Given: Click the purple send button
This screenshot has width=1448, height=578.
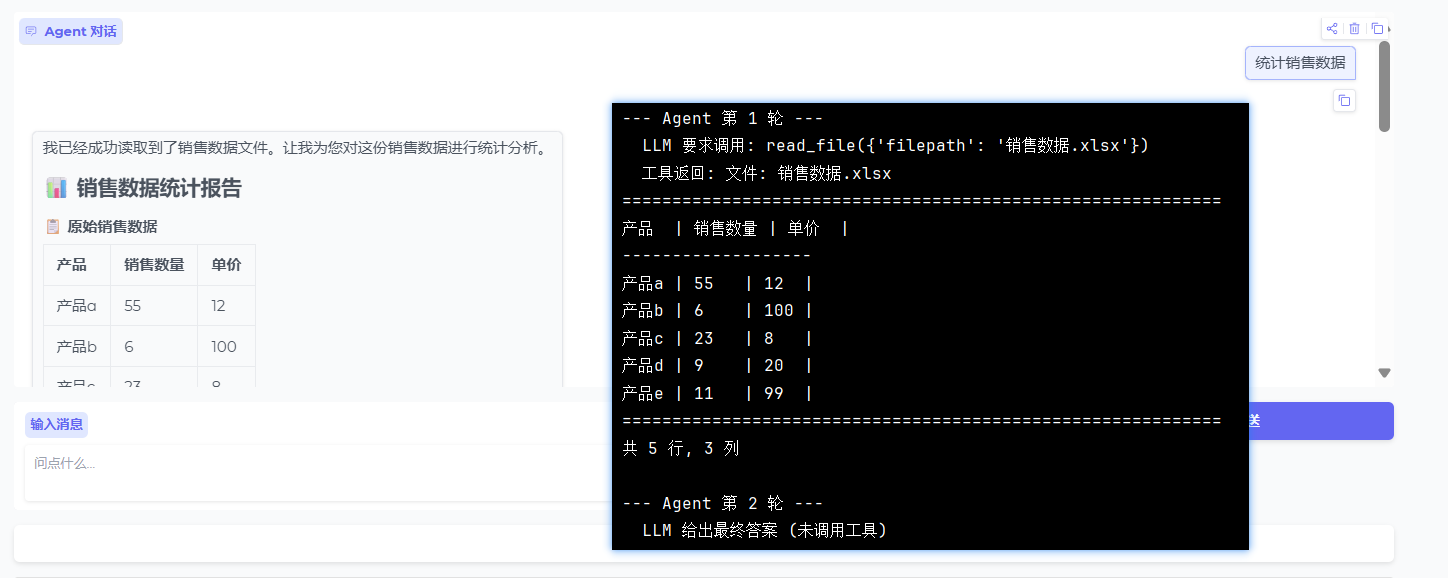Looking at the screenshot, I should [1321, 421].
